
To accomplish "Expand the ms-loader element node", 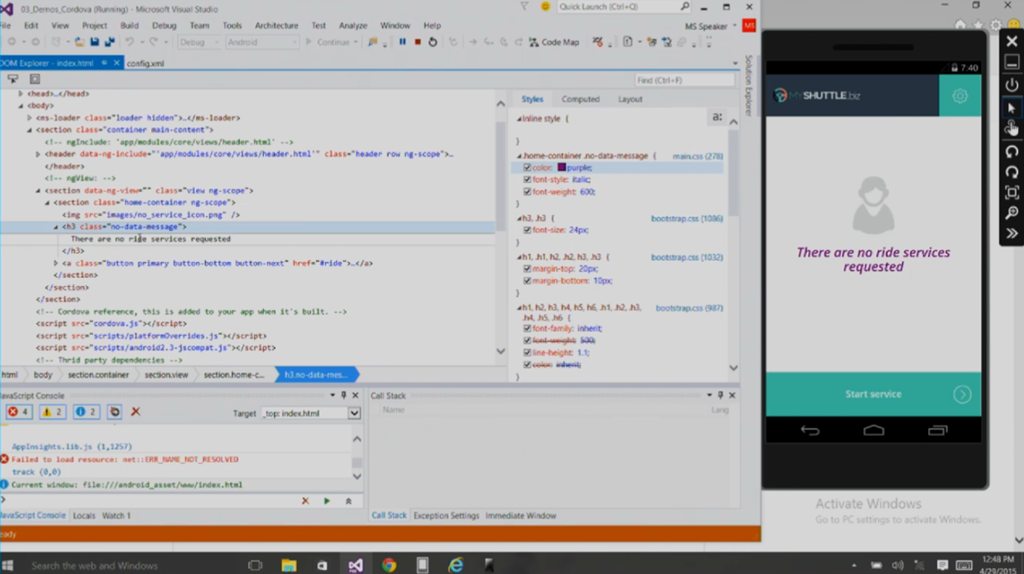I will (x=29, y=118).
